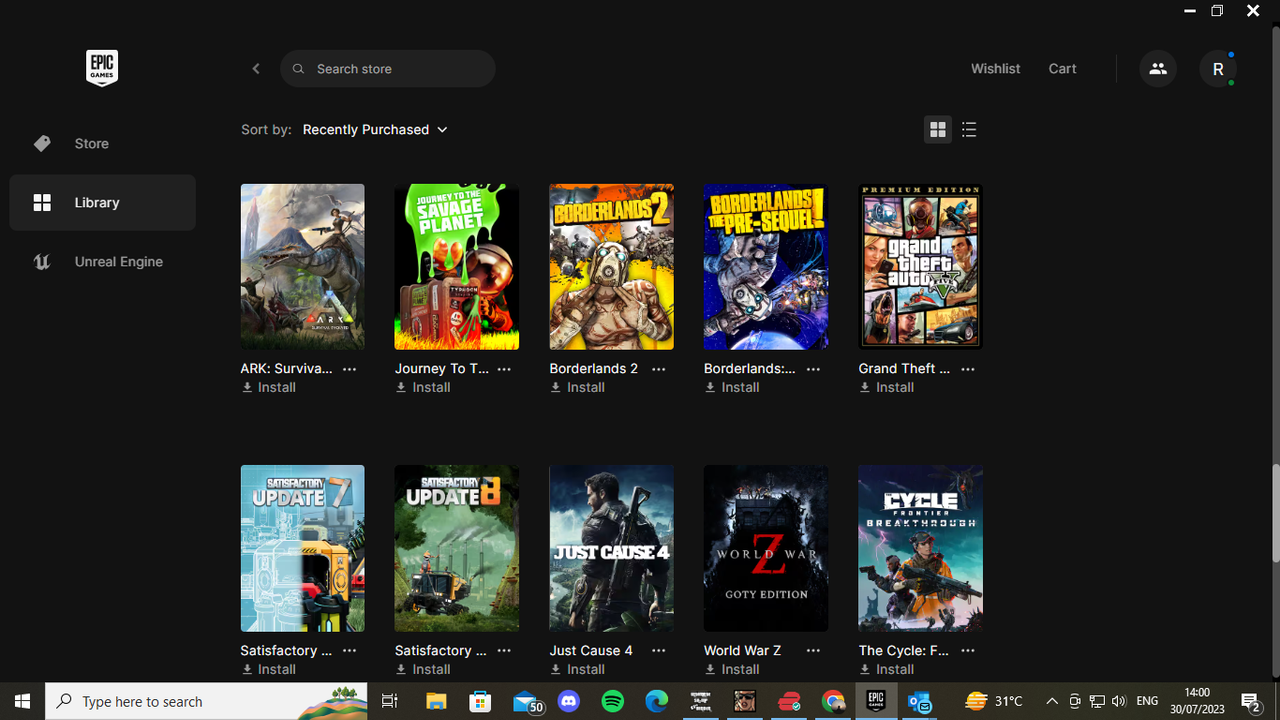Viewport: 1280px width, 720px height.
Task: Open the account profile avatar R
Action: [1218, 69]
